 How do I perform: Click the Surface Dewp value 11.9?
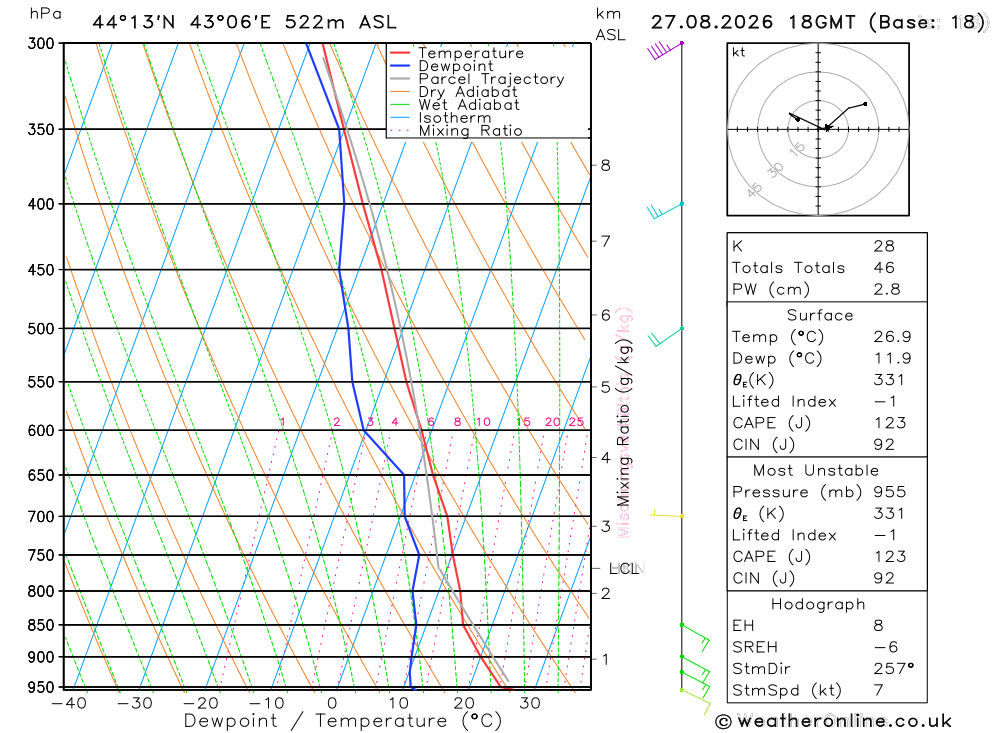(x=892, y=359)
